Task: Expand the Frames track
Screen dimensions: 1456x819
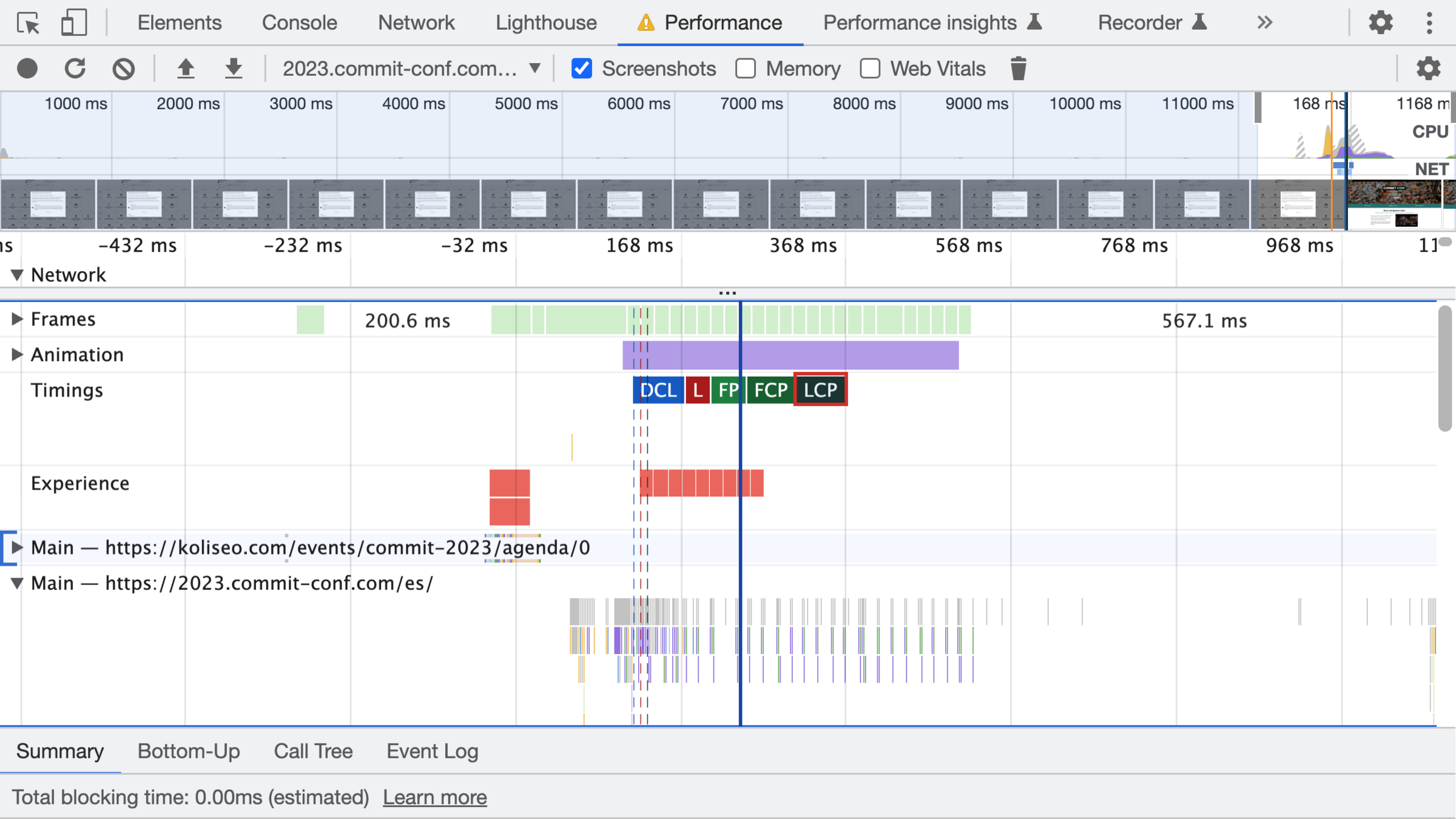Action: pyautogui.click(x=17, y=319)
